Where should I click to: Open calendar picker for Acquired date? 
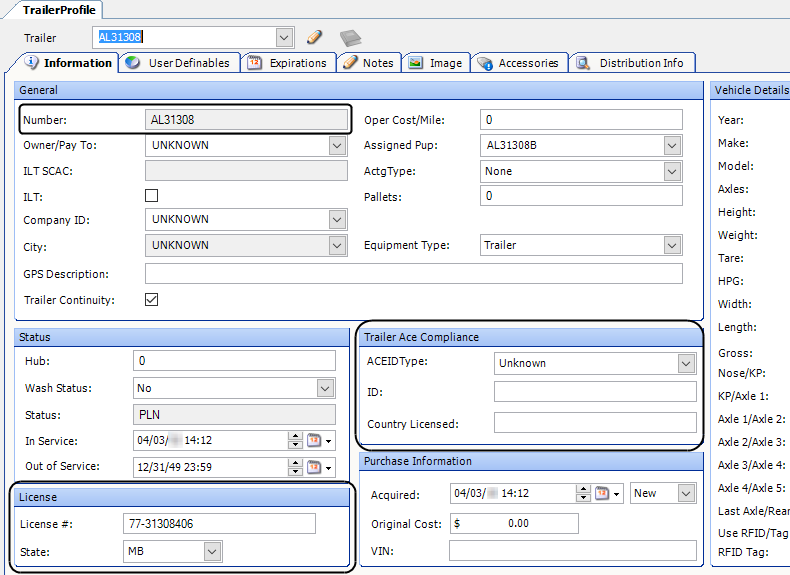point(603,493)
